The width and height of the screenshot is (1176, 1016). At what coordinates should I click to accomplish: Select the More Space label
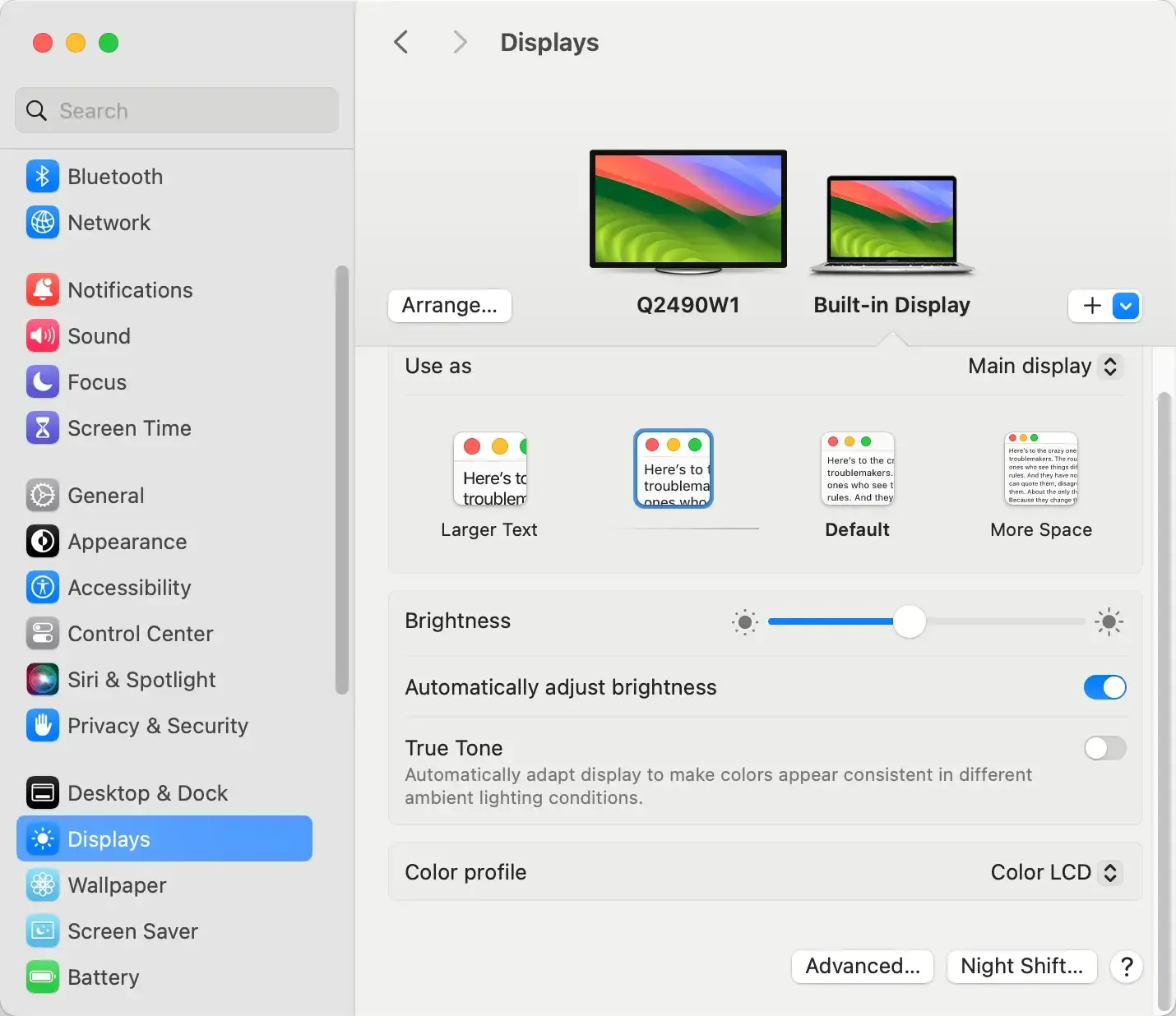point(1041,530)
